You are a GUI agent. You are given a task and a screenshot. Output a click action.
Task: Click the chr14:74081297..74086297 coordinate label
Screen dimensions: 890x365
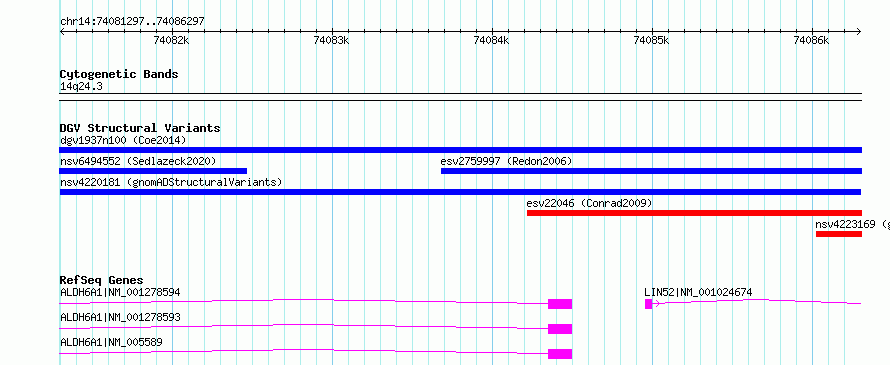coord(132,22)
